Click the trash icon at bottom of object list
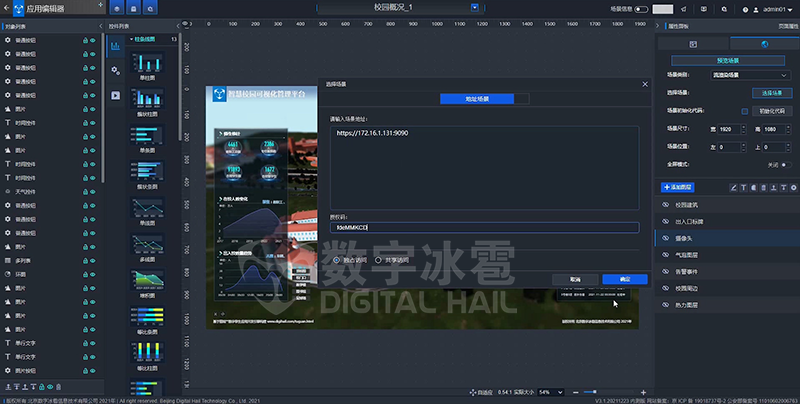The height and width of the screenshot is (404, 800). coord(59,387)
